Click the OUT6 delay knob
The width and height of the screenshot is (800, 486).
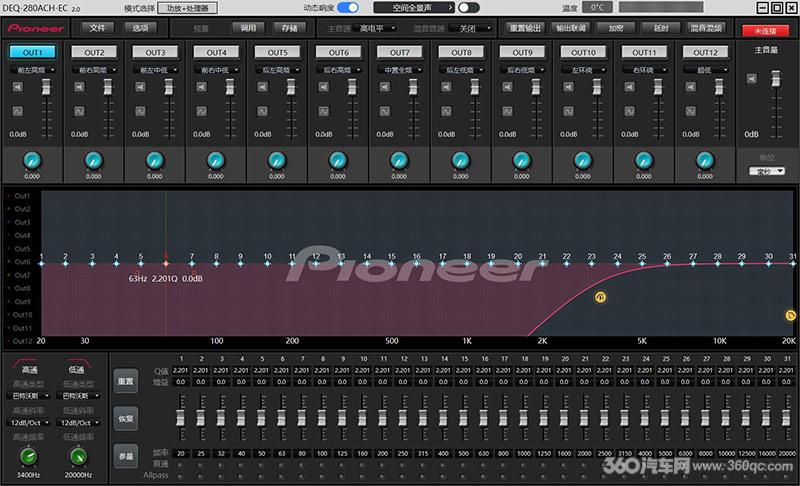pos(338,161)
